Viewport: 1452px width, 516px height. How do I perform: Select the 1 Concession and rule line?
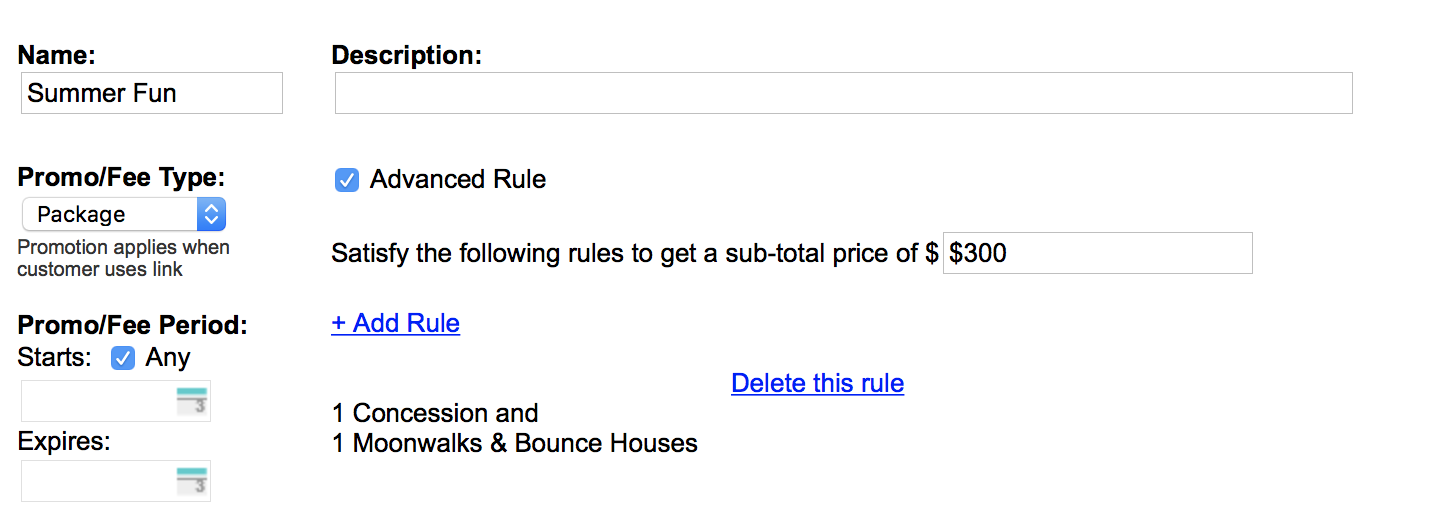[x=435, y=413]
